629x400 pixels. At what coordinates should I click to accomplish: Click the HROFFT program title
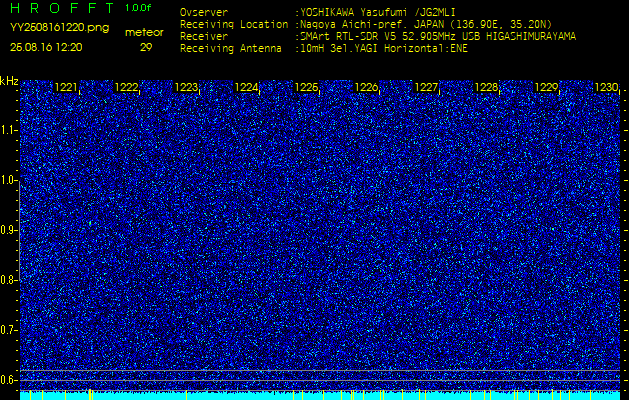coord(63,8)
